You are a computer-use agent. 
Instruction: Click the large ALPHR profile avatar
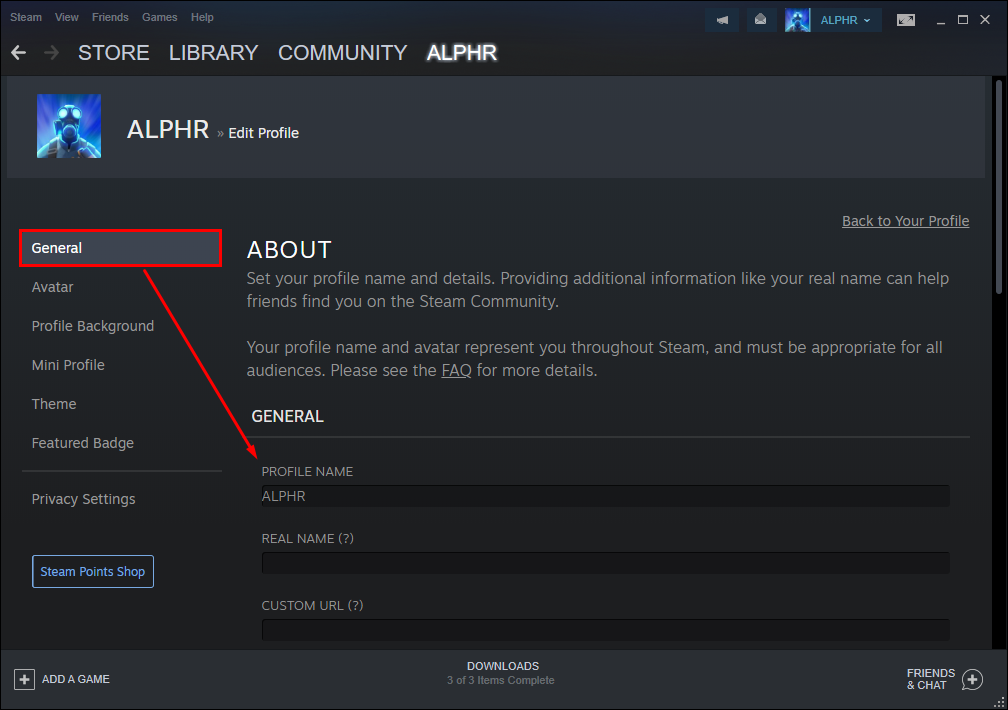pyautogui.click(x=69, y=126)
